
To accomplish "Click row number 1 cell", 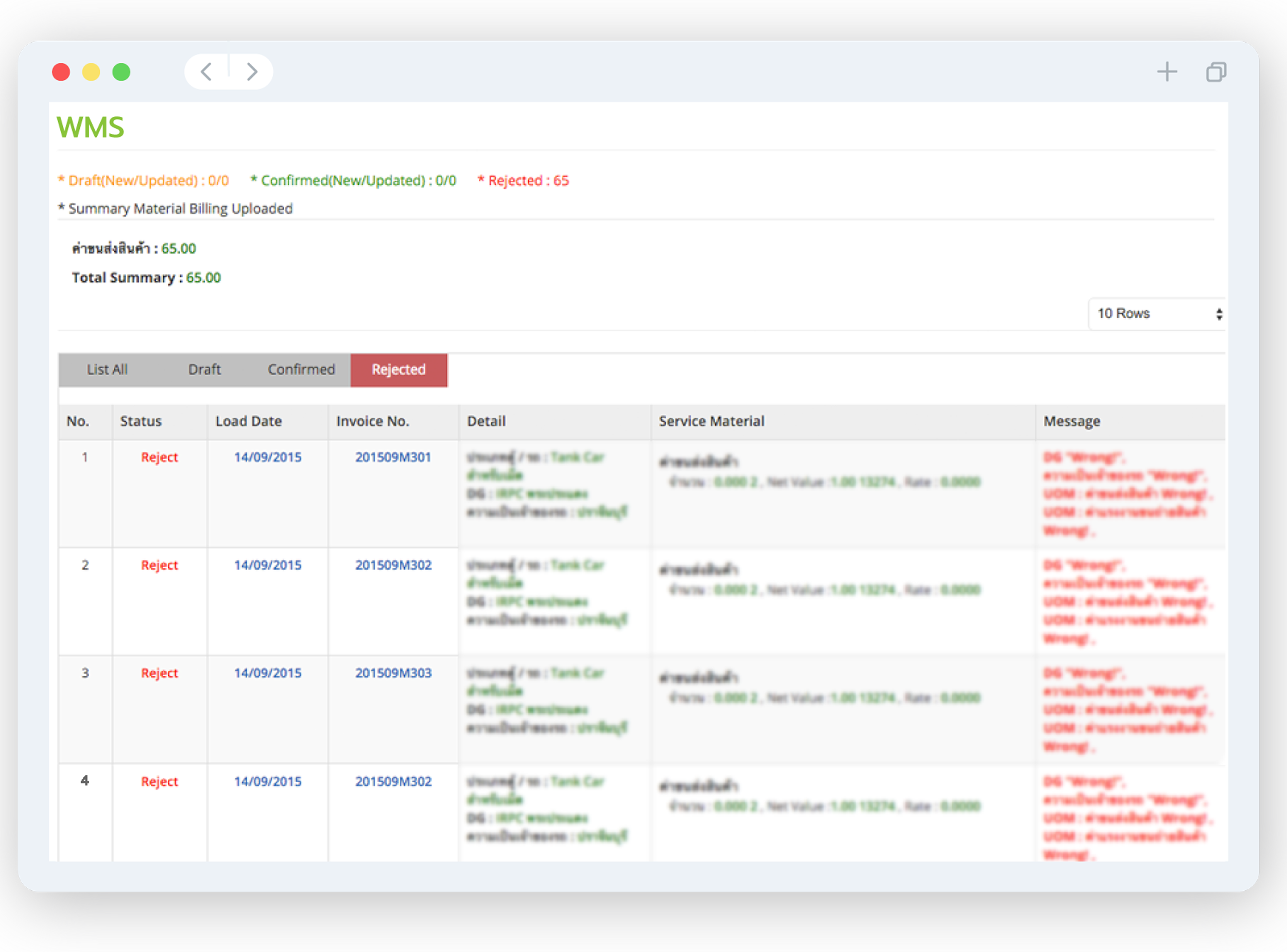I will point(85,494).
